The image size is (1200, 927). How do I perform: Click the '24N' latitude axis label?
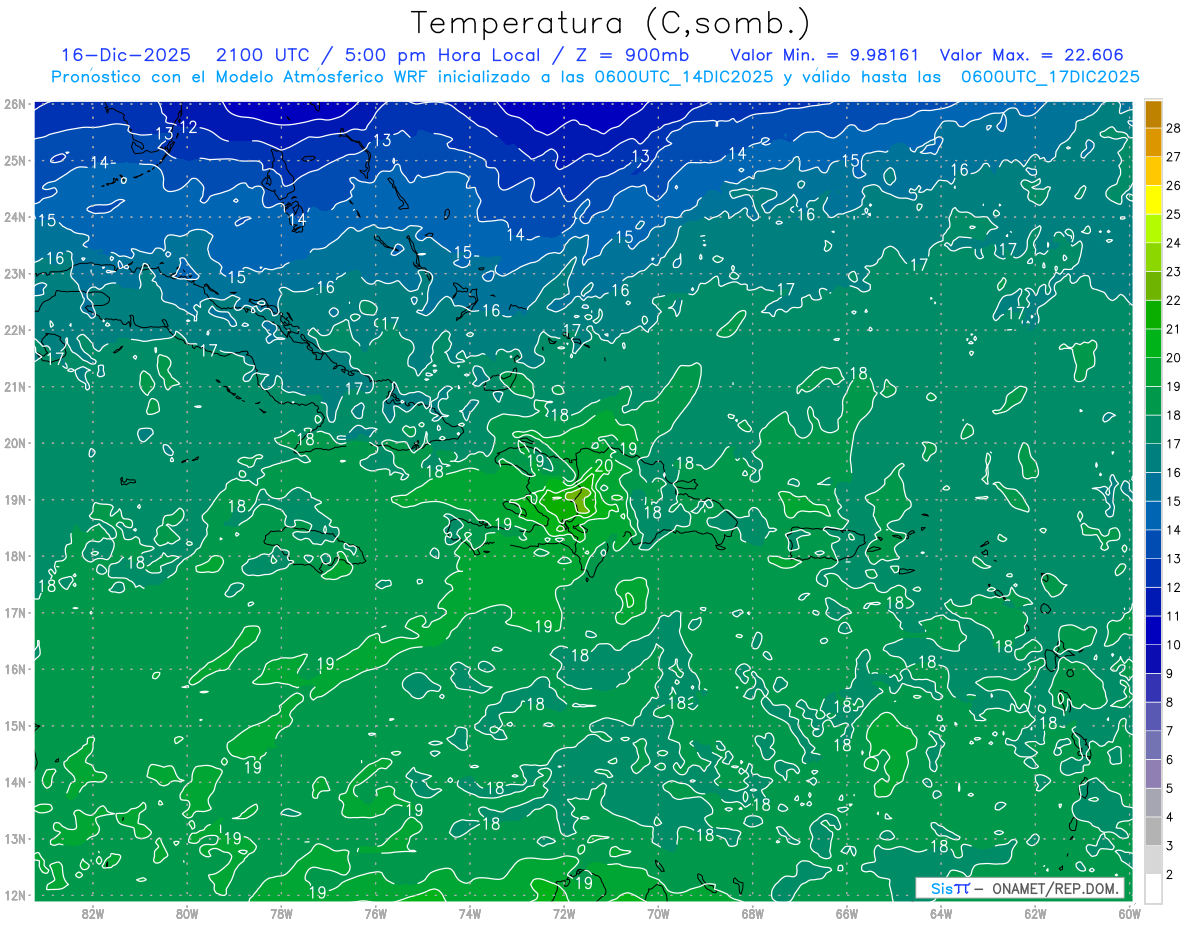coord(14,217)
